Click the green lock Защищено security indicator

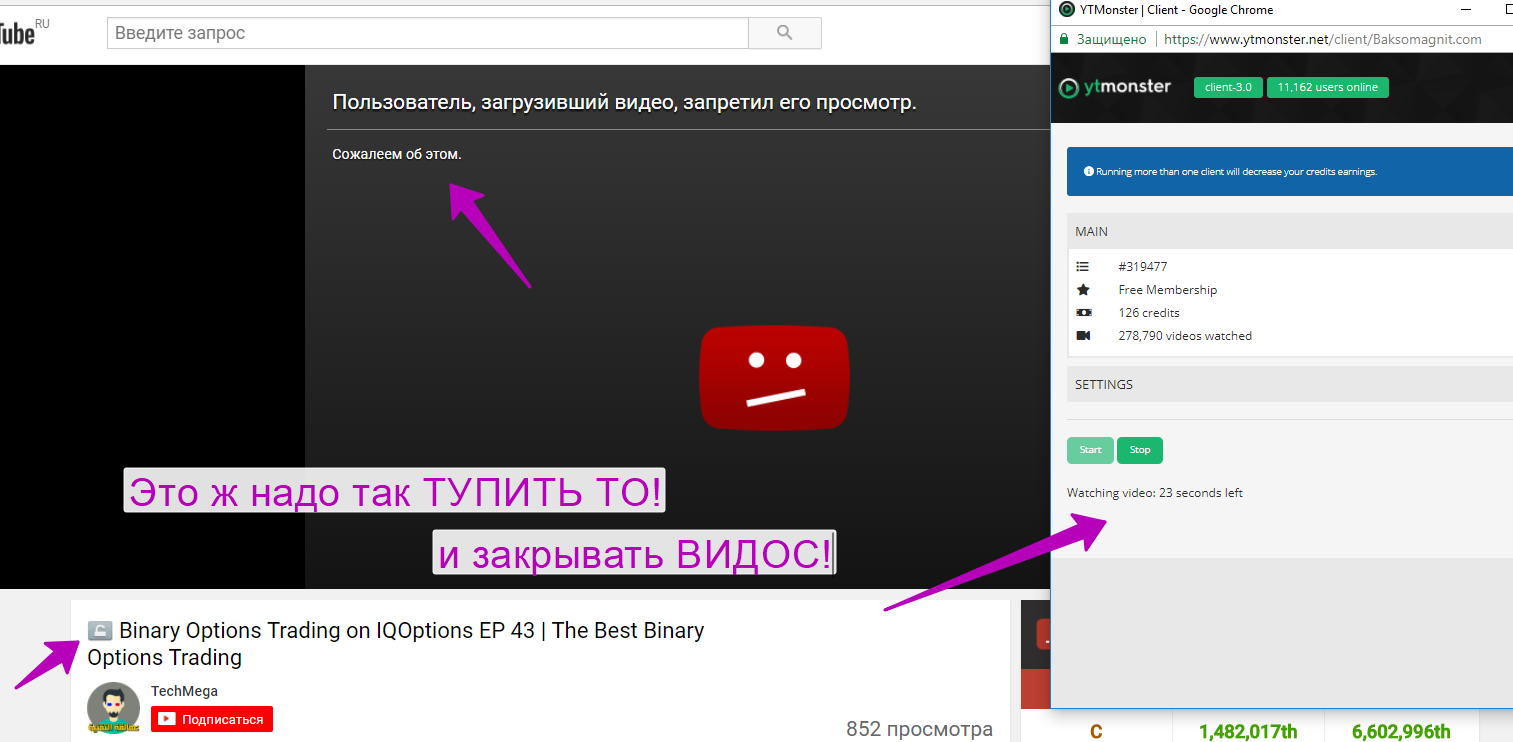[x=1103, y=40]
